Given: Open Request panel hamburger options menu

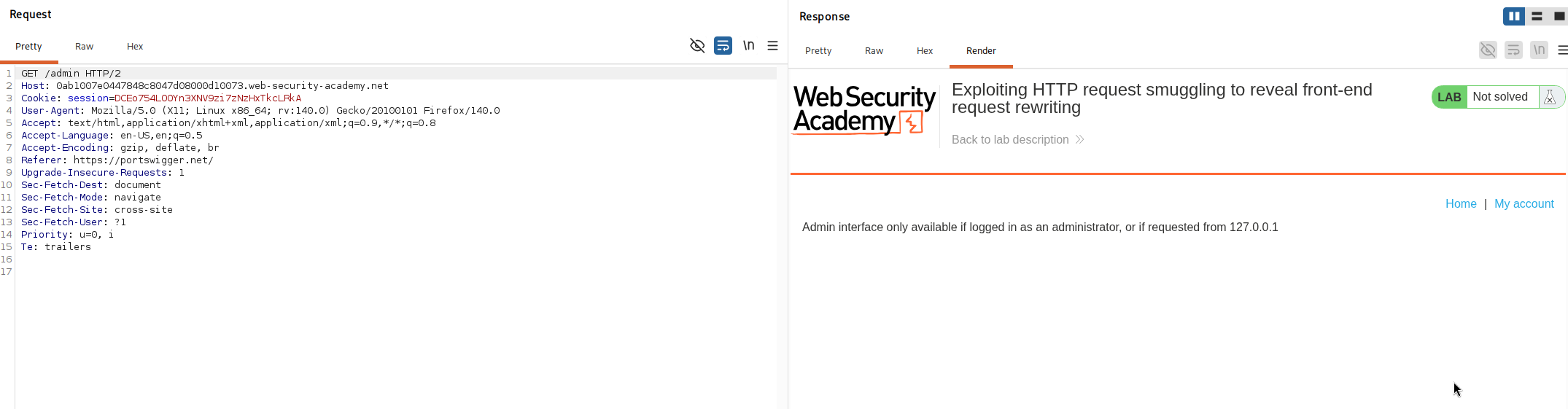Looking at the screenshot, I should [x=773, y=46].
